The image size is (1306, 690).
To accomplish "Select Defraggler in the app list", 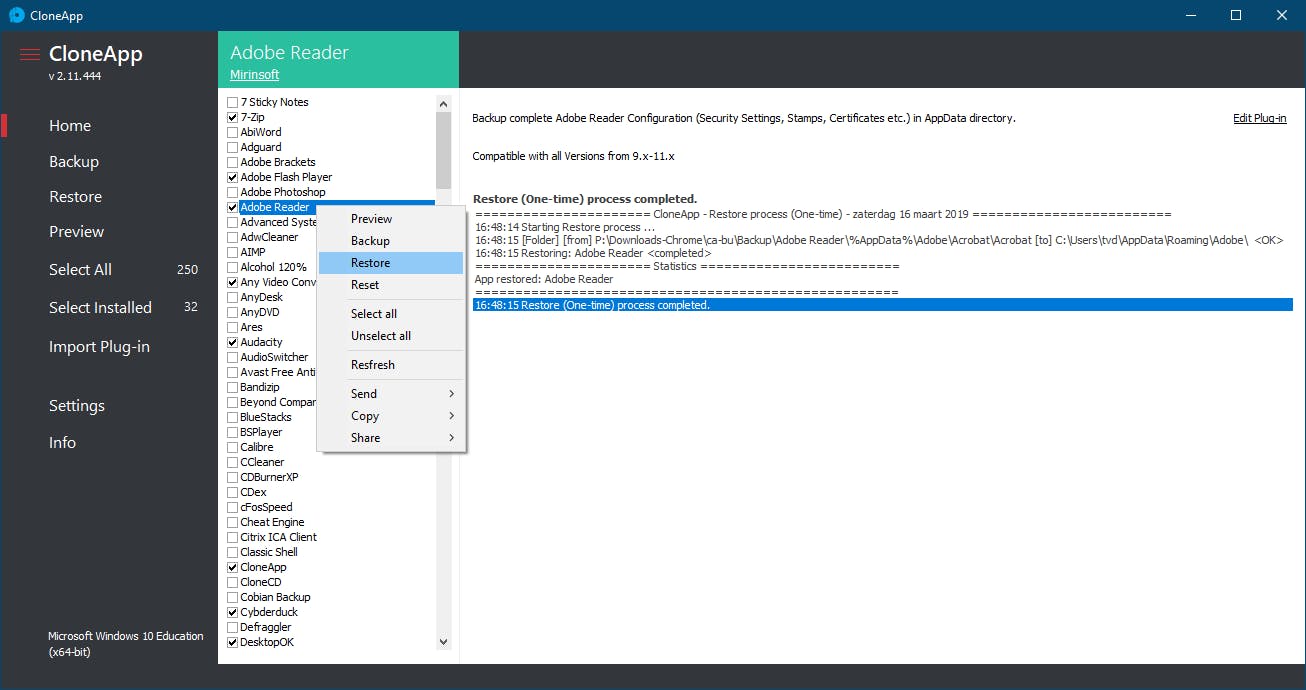I will 266,627.
